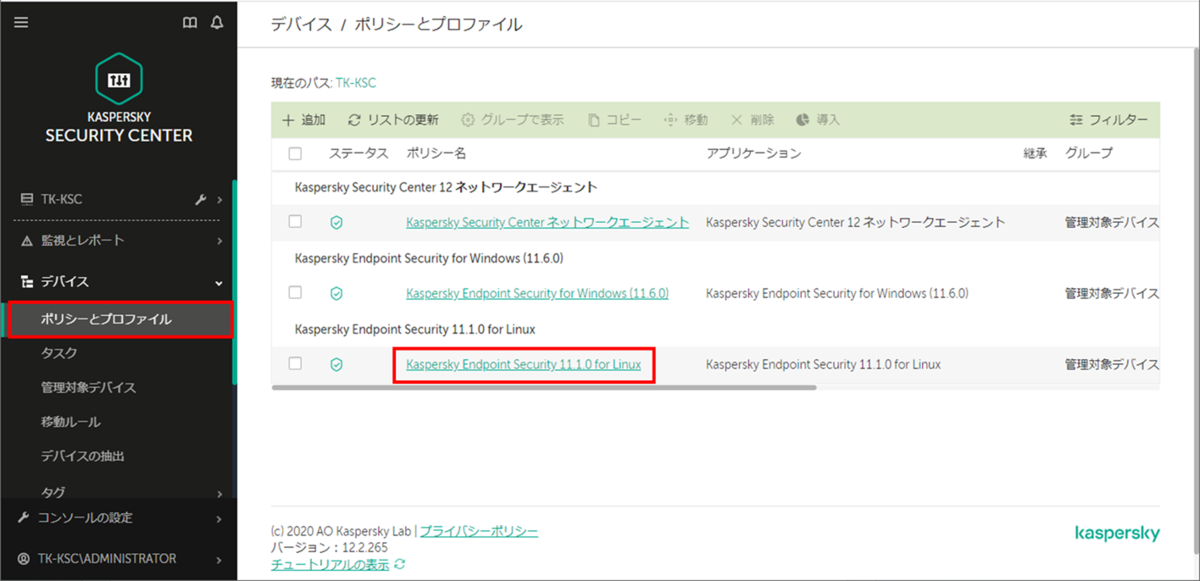Open Kaspersky Security Center ネットワークエージェント policy link
Screen dimensions: 1200x581
coord(547,222)
